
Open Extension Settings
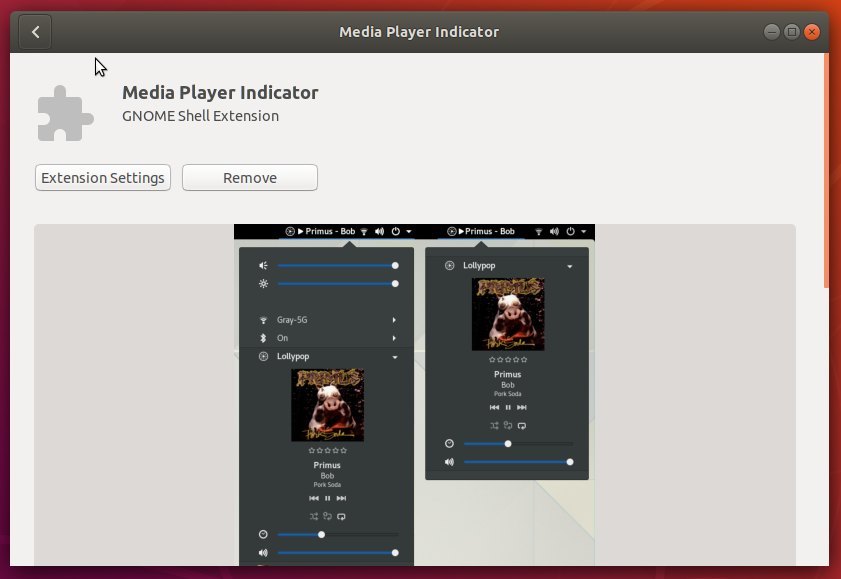pyautogui.click(x=102, y=177)
